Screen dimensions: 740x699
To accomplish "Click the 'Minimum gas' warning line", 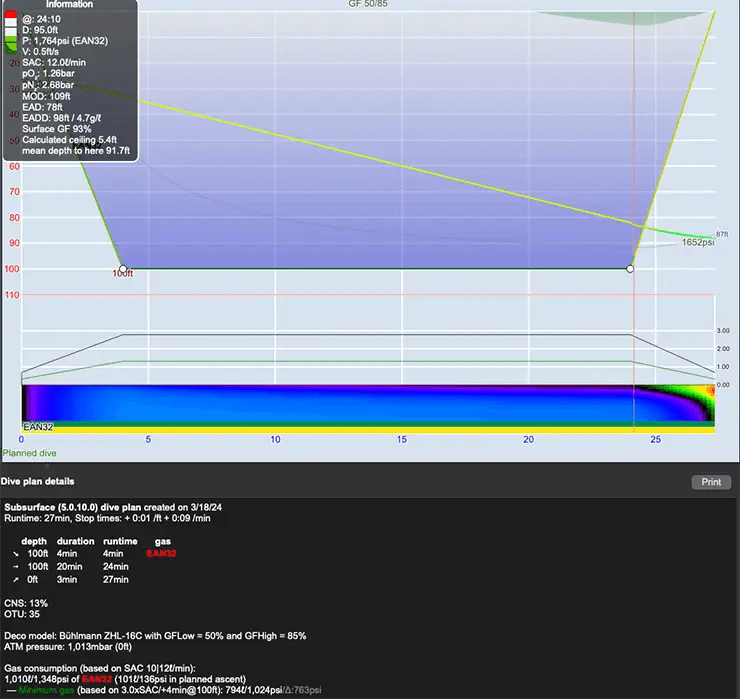I will (x=163, y=690).
